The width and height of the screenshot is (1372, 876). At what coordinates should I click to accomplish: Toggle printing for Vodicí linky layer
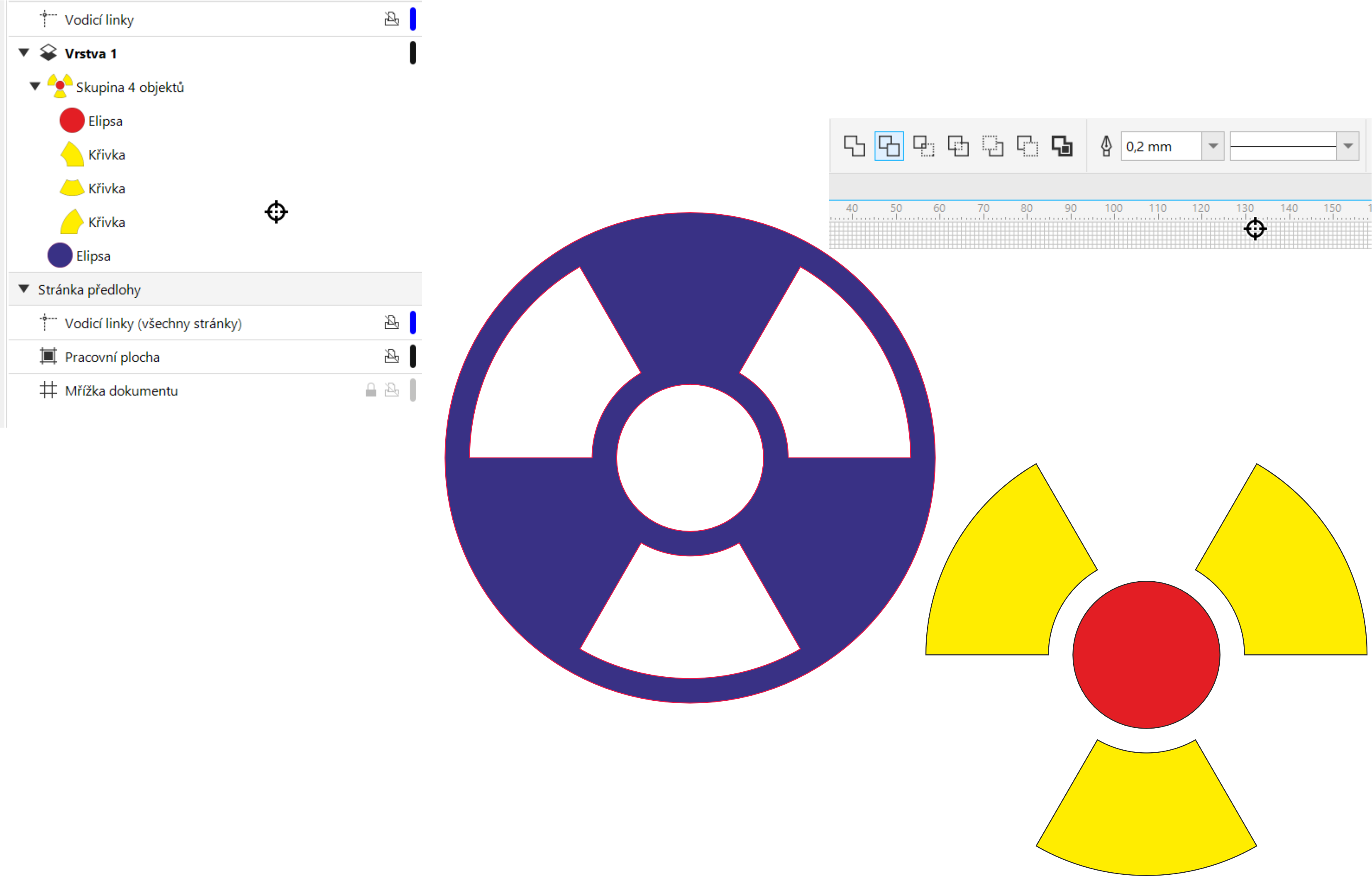(391, 20)
